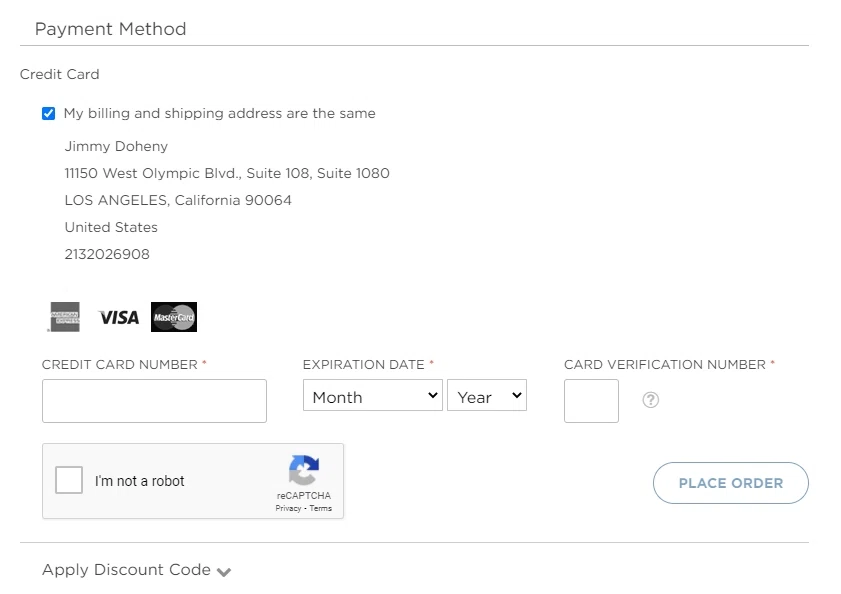Viewport: 841px width, 594px height.
Task: Open the reCAPTCHA Terms link
Action: coord(321,508)
